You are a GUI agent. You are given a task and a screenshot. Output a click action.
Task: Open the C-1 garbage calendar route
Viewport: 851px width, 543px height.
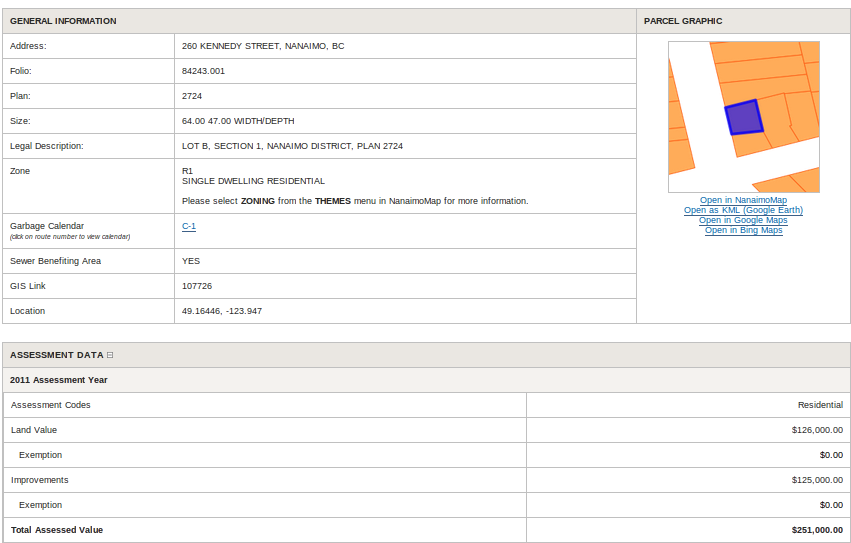(189, 226)
